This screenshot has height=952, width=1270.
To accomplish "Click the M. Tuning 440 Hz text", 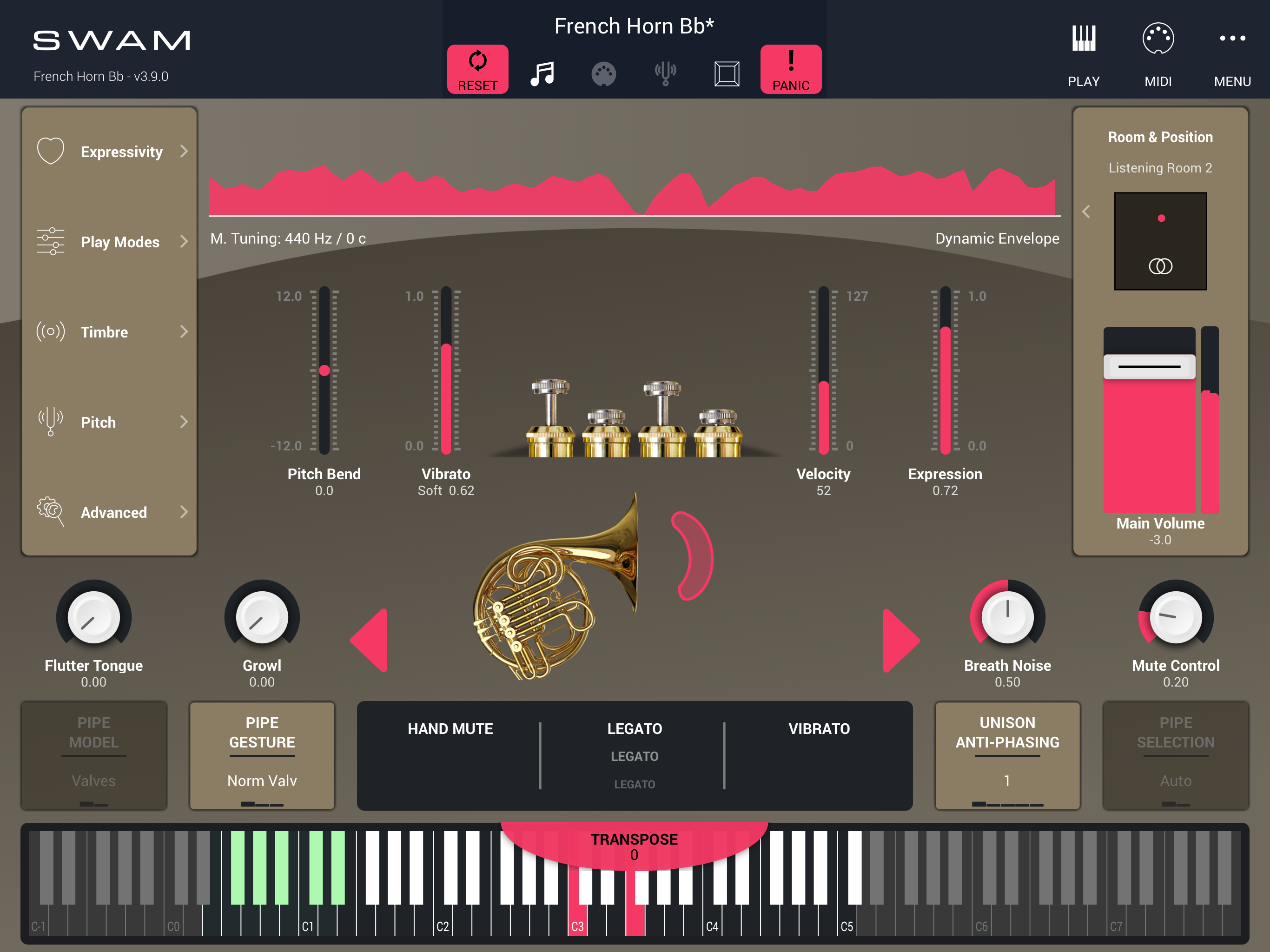I will [x=288, y=238].
